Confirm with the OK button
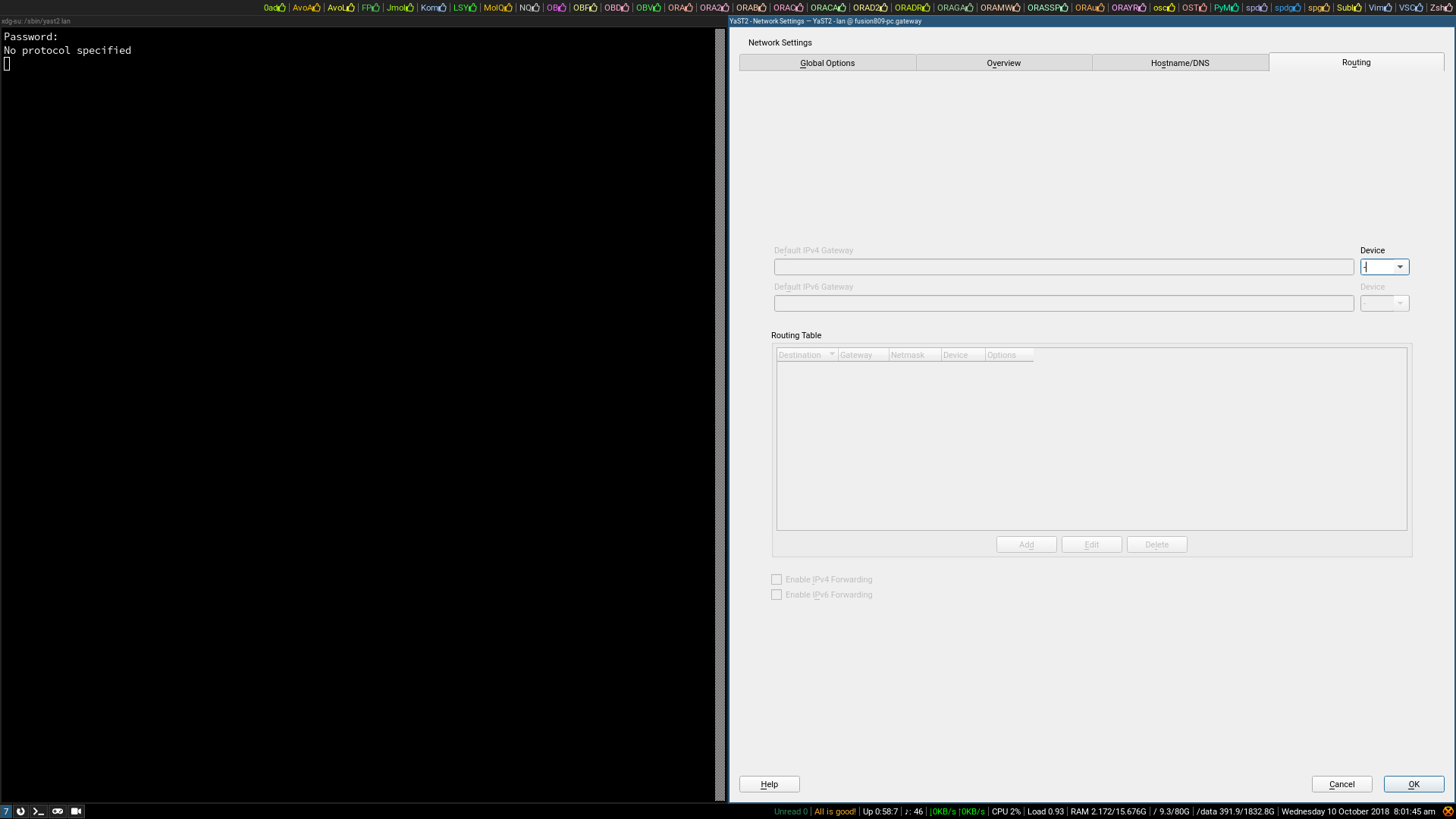Image resolution: width=1456 pixels, height=819 pixels. pyautogui.click(x=1414, y=784)
